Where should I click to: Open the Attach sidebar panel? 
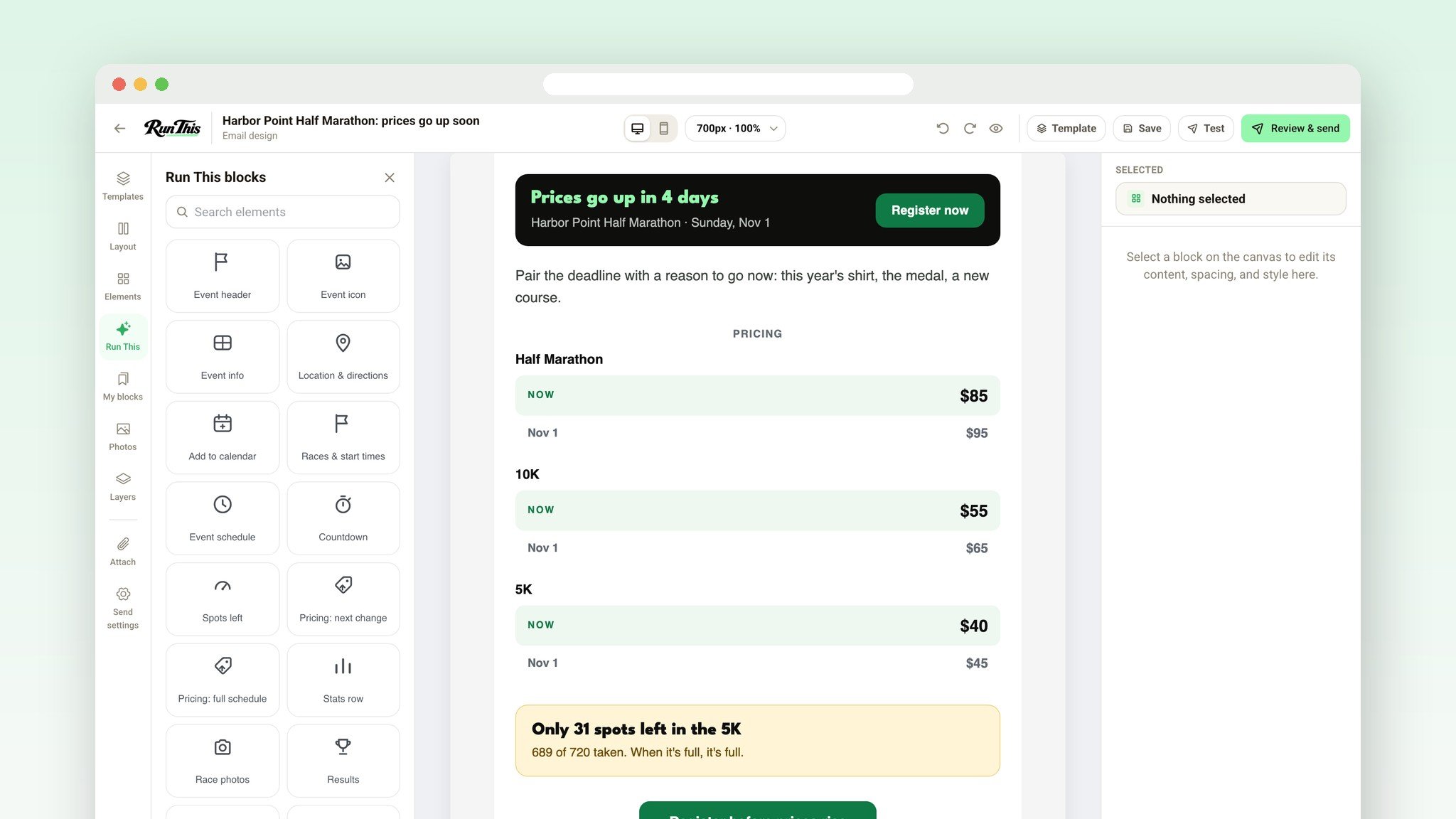click(x=122, y=551)
